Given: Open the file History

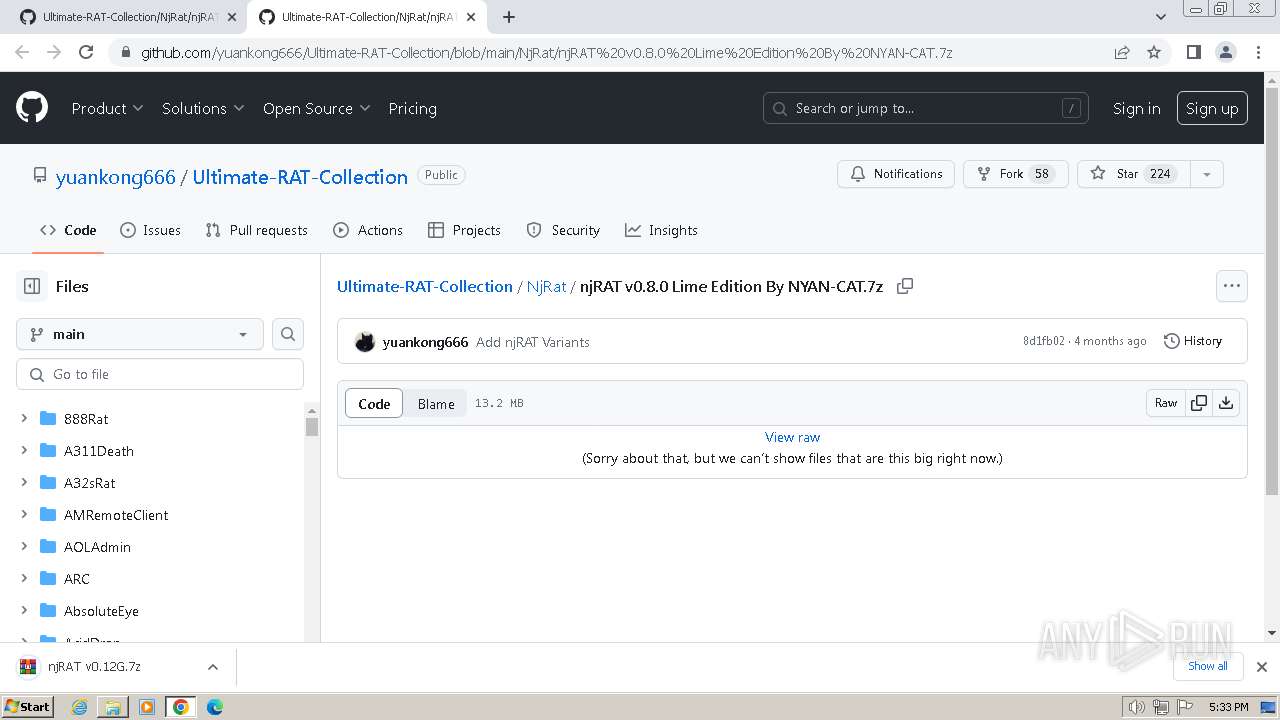Looking at the screenshot, I should 1193,341.
